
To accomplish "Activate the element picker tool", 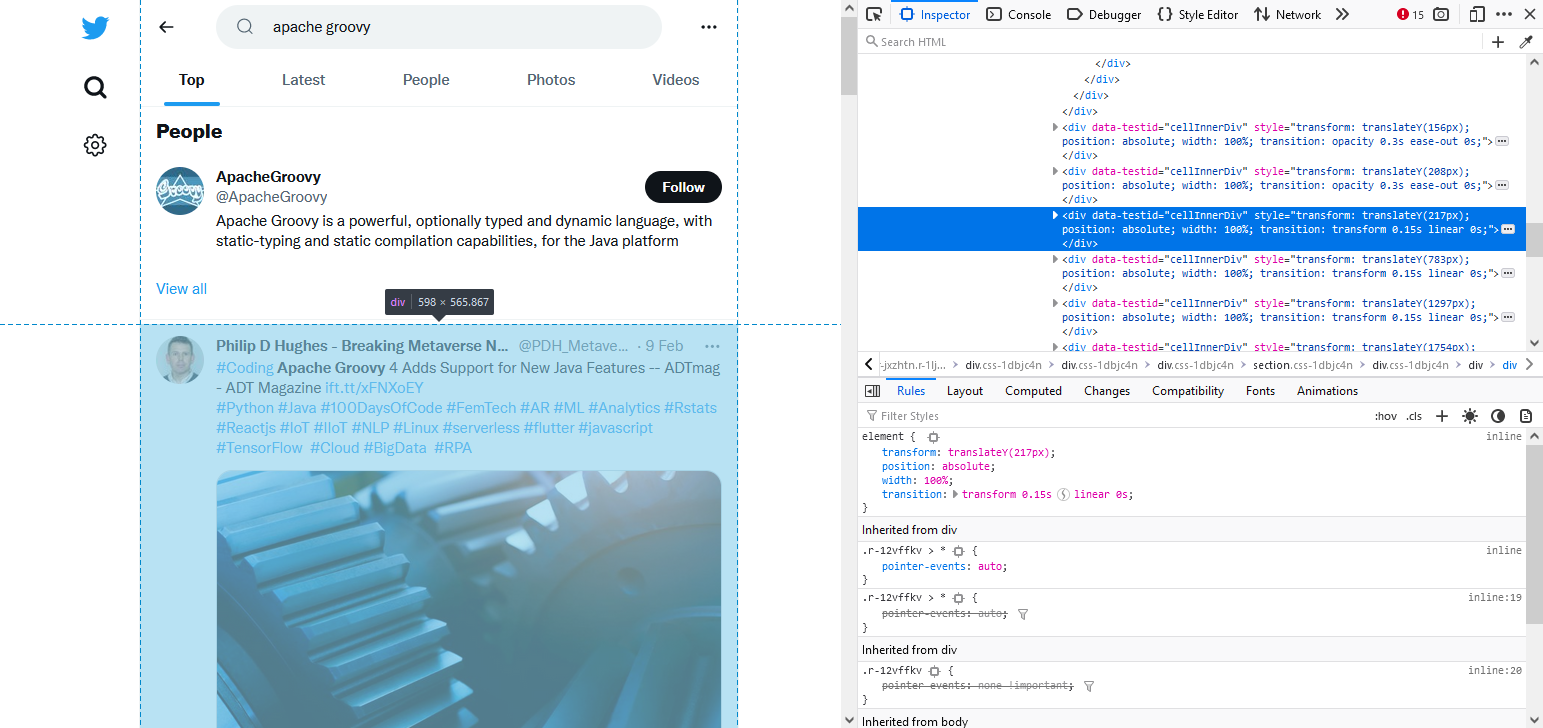I will click(x=874, y=14).
